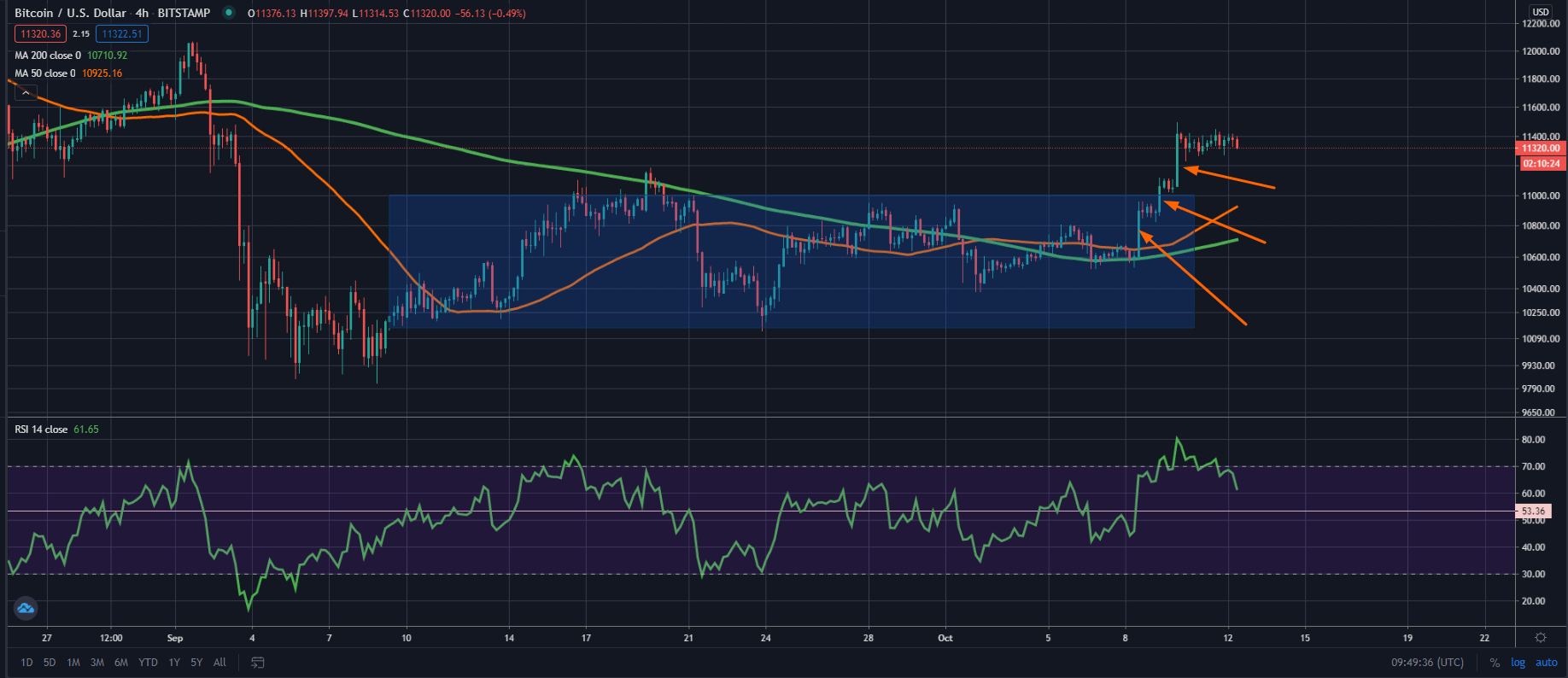This screenshot has width=1568, height=678.
Task: Click the TradingView cloud logo icon
Action: (x=25, y=608)
